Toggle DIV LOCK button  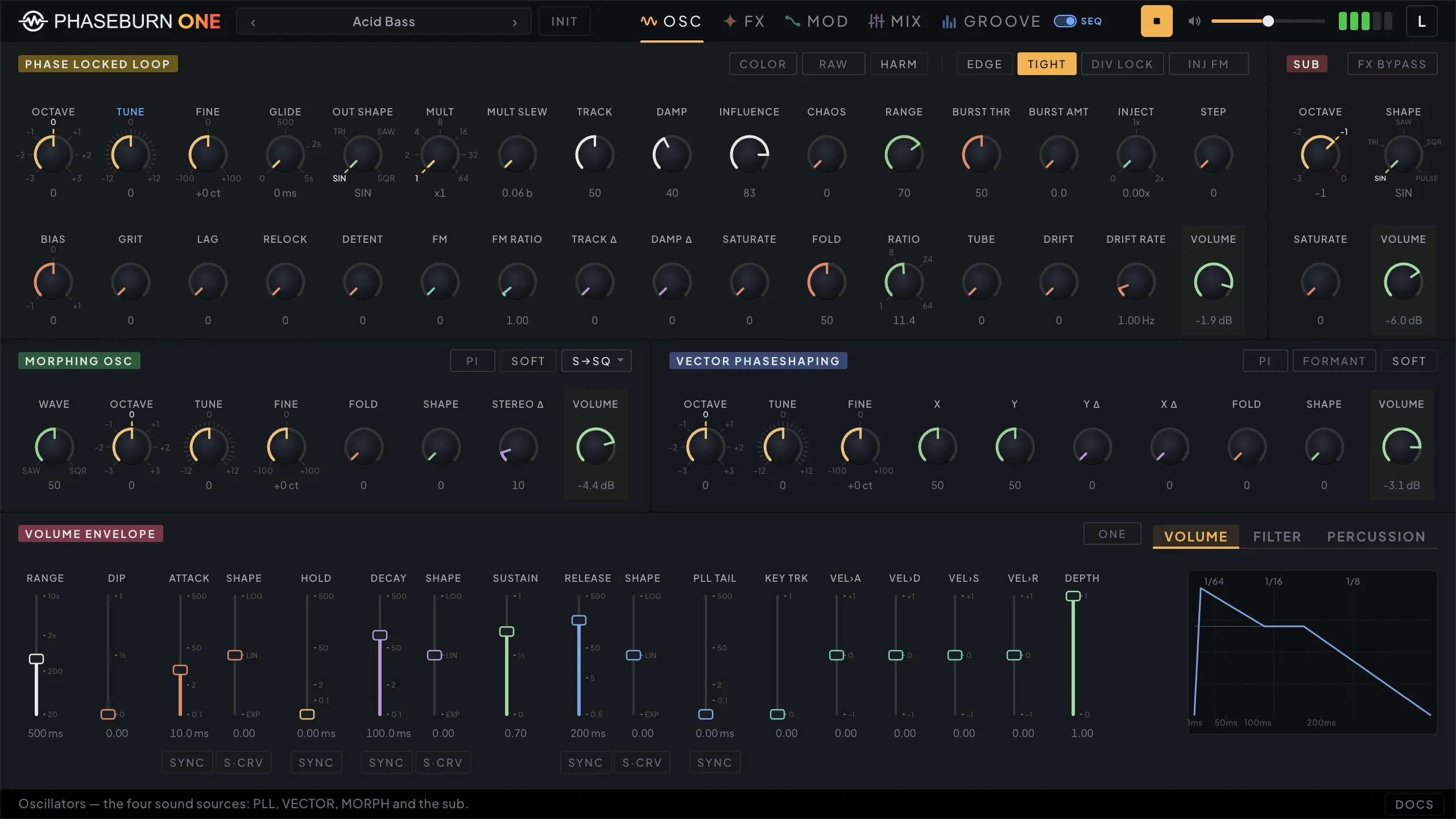[1122, 64]
